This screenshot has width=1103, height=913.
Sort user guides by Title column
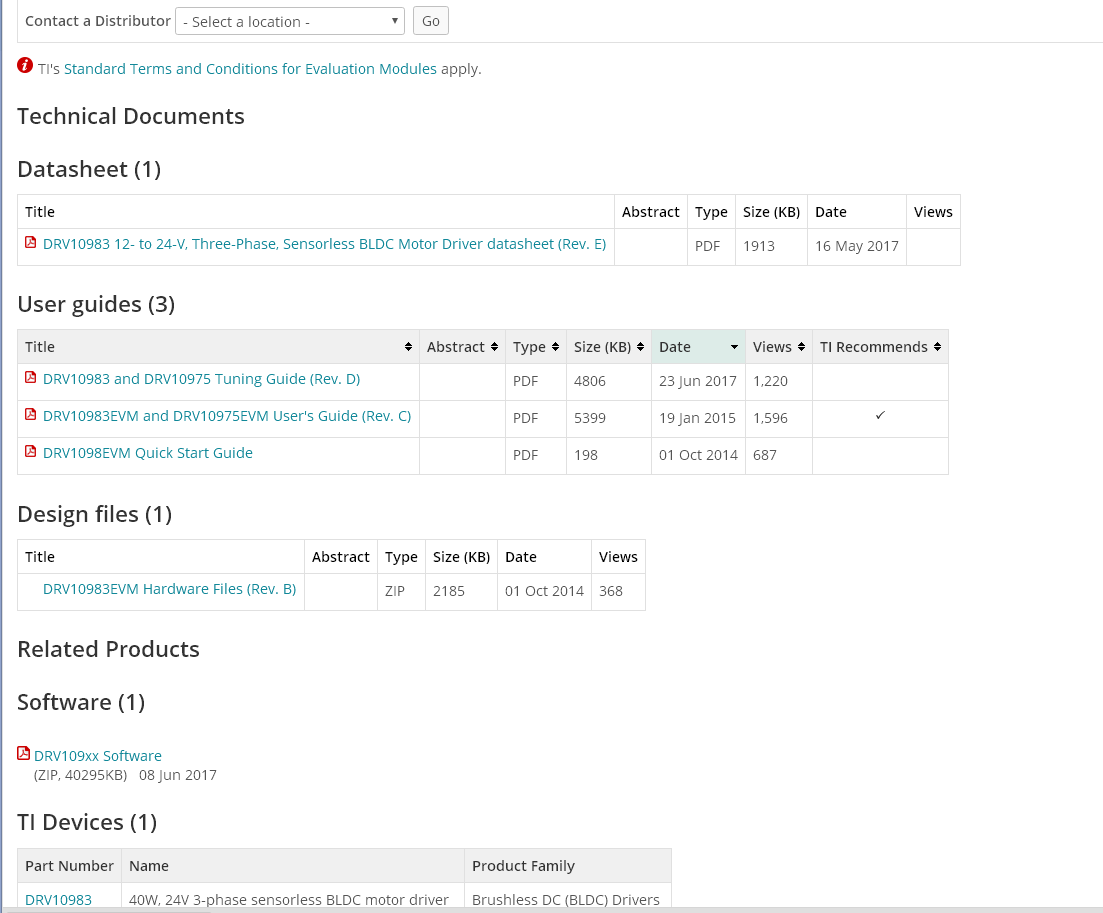point(218,347)
